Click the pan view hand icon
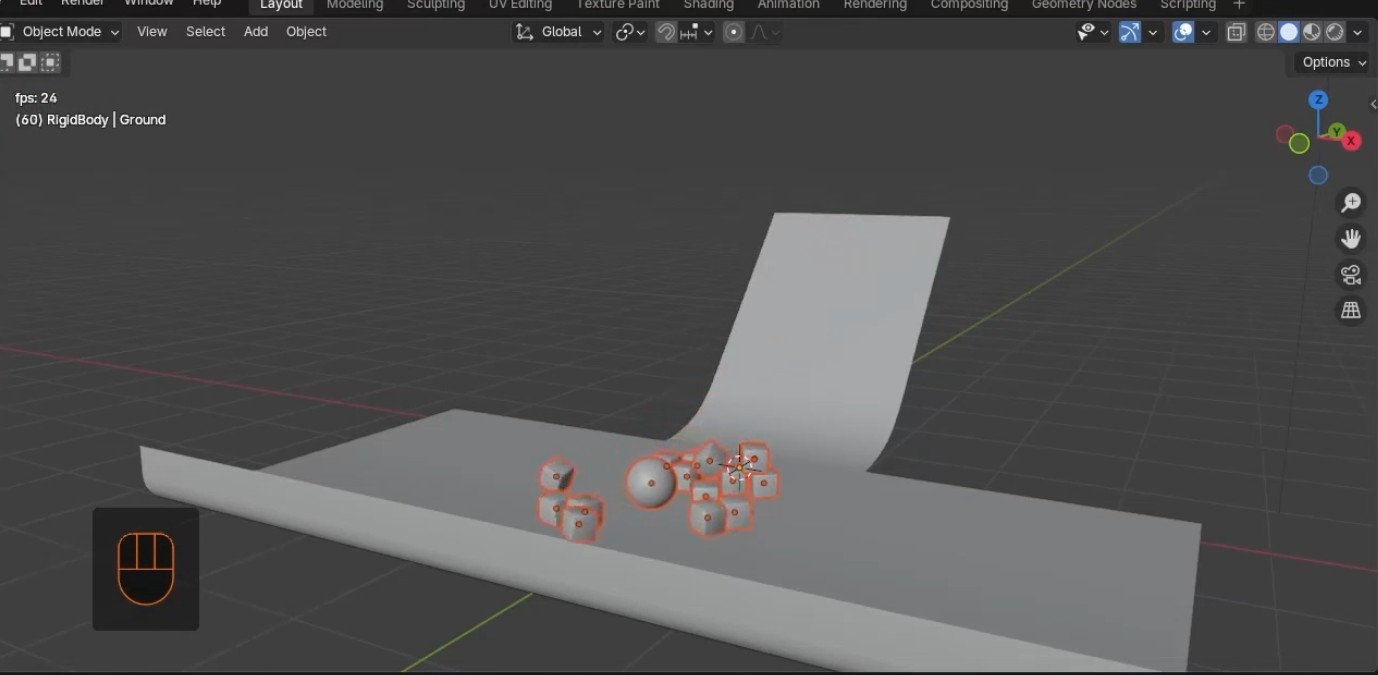 1351,239
